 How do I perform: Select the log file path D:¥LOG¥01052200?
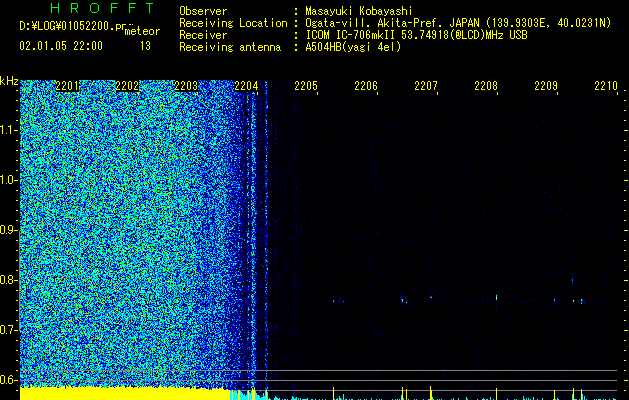click(x=67, y=26)
